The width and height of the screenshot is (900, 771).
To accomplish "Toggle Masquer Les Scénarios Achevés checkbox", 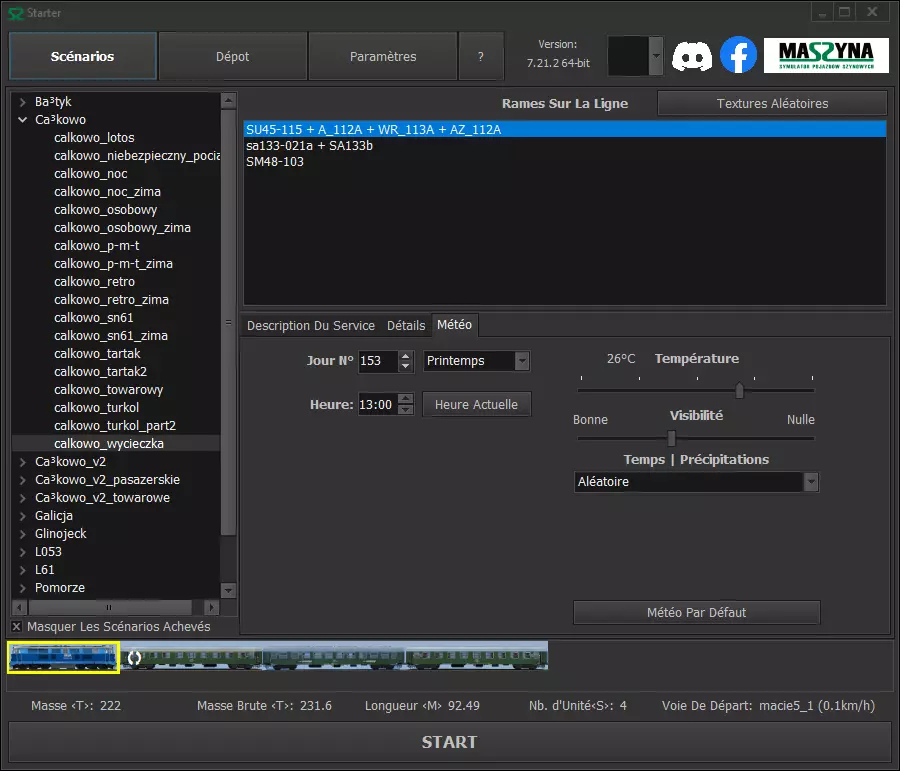I will pos(17,627).
